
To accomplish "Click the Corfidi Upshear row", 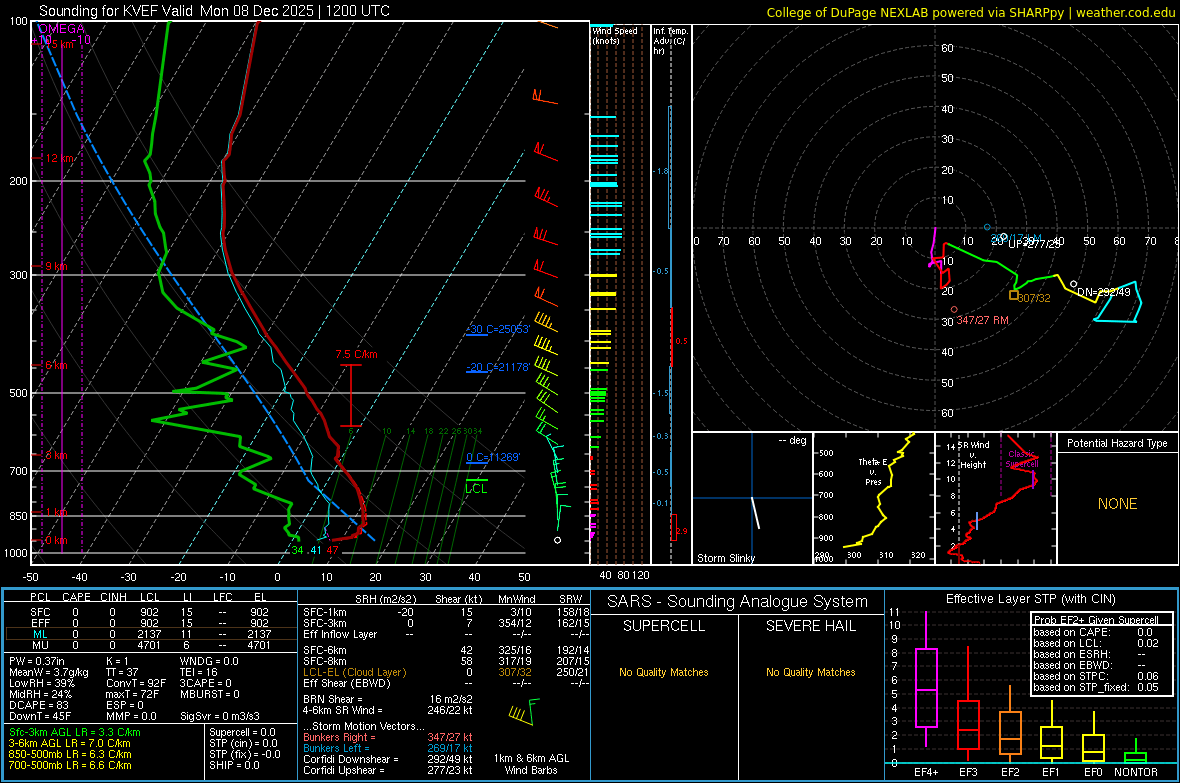I will click(x=388, y=770).
